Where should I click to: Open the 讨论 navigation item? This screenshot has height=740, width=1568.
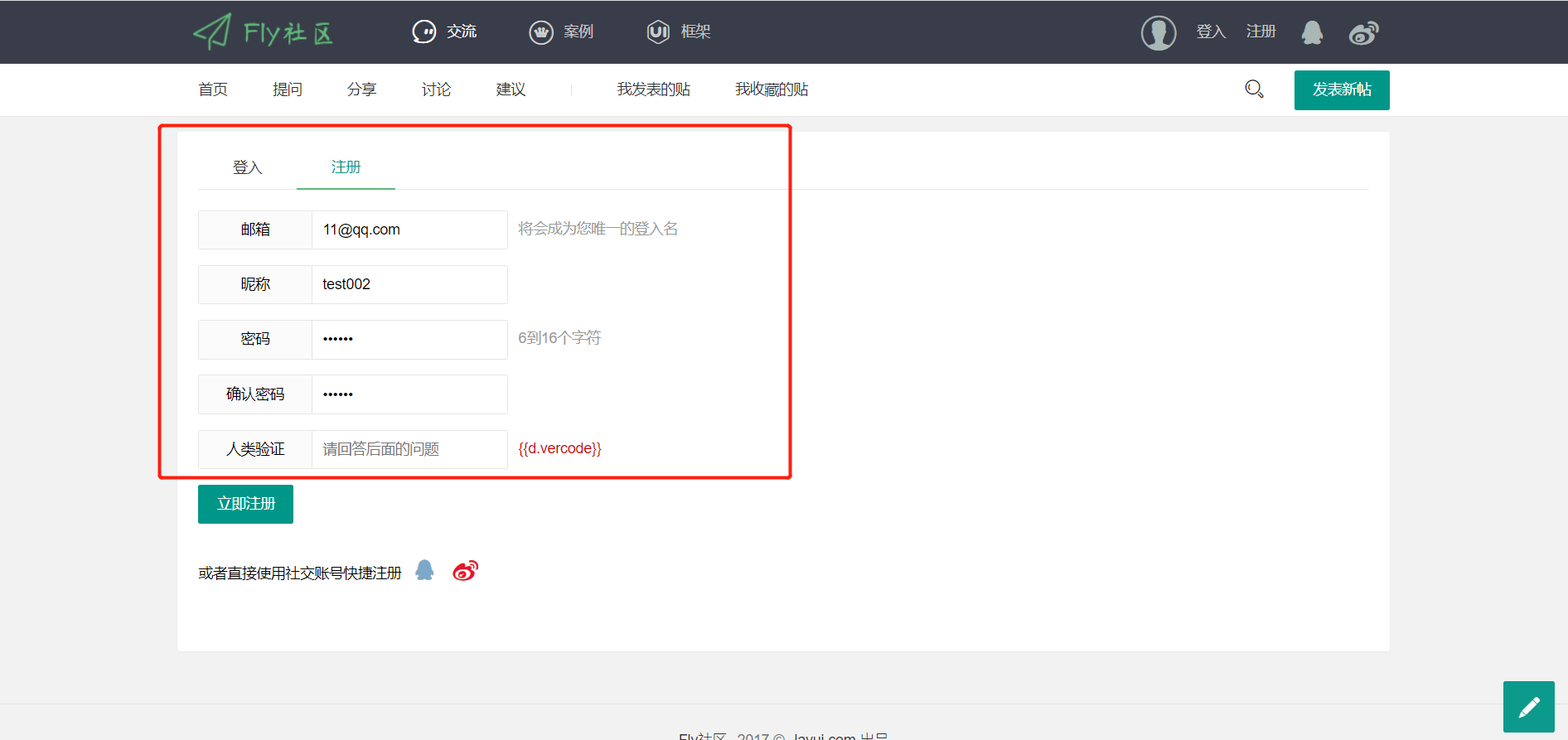point(437,89)
